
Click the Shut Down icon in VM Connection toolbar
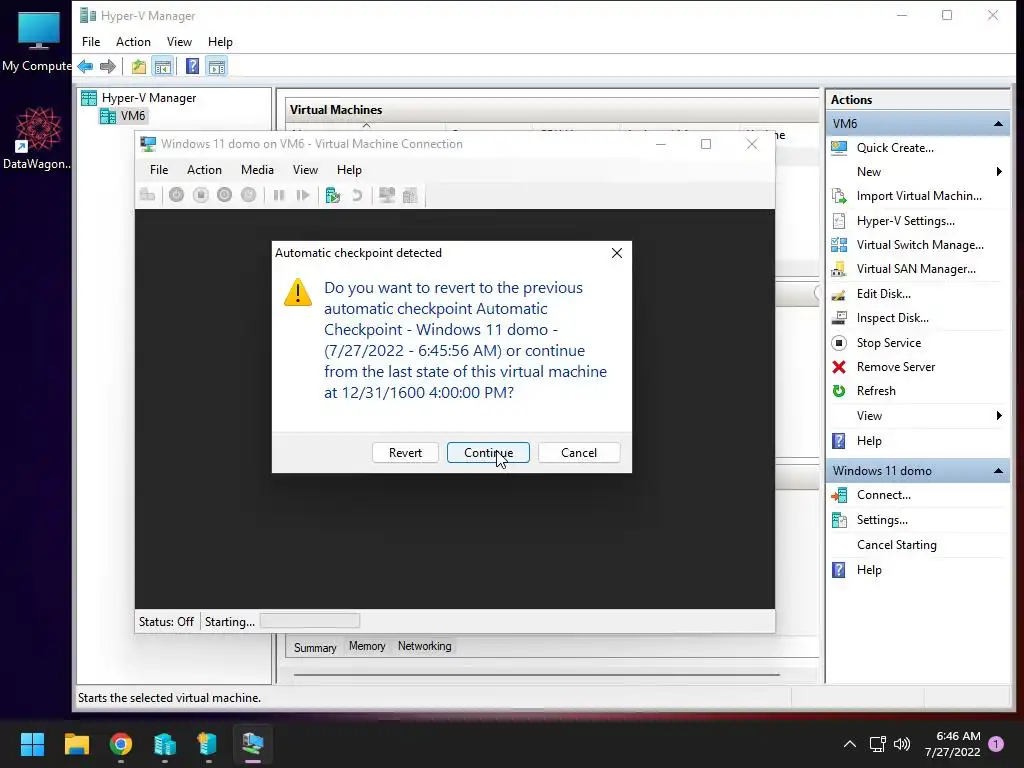point(225,195)
